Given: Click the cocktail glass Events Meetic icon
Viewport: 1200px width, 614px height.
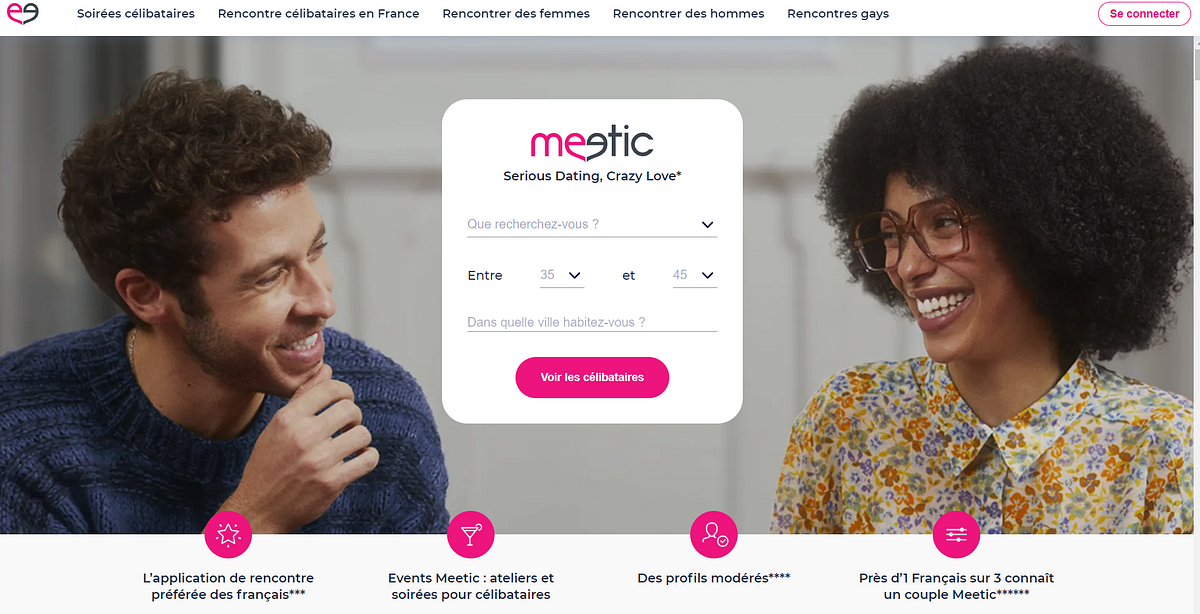Looking at the screenshot, I should point(471,535).
